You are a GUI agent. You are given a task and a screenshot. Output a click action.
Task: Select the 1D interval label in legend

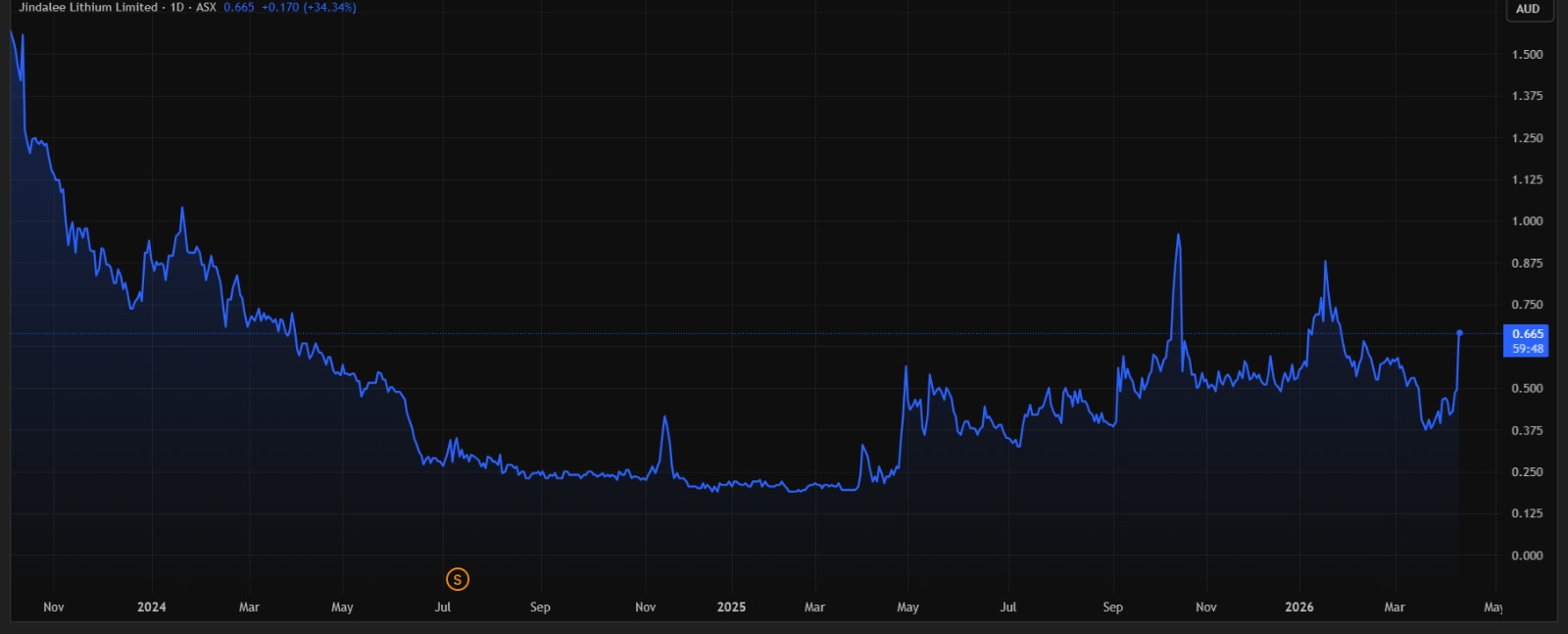coord(177,7)
